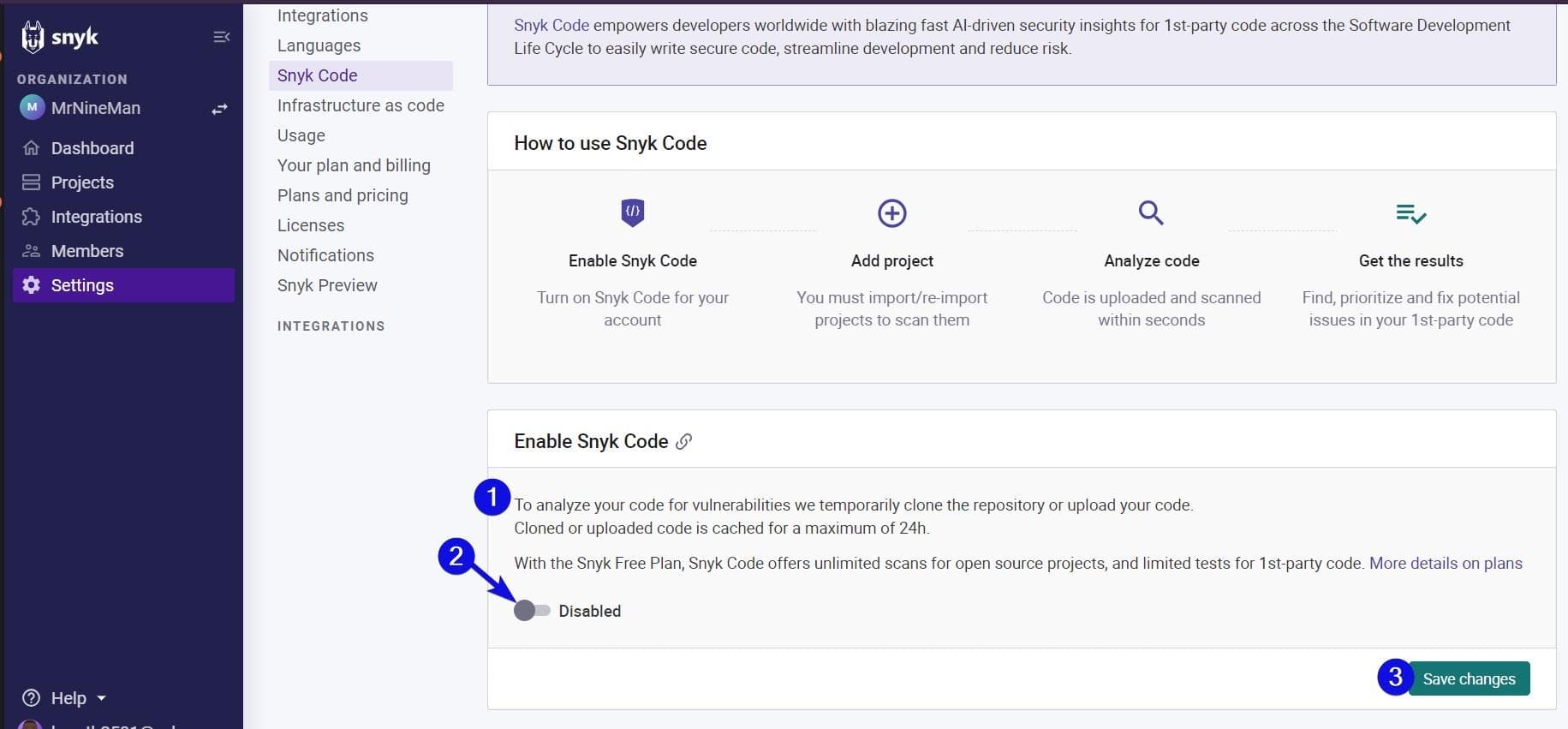Open the Languages settings section
The height and width of the screenshot is (729, 1568).
[319, 45]
